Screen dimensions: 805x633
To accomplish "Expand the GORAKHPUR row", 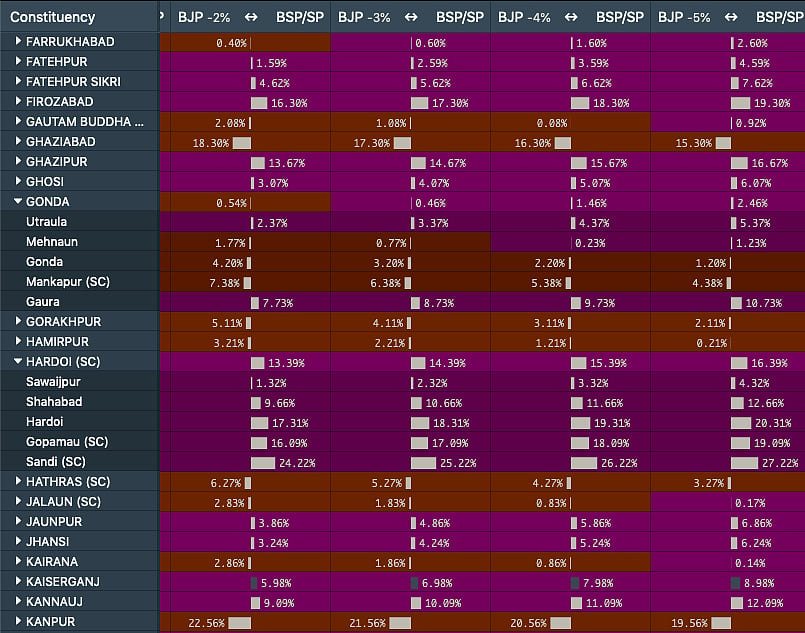I will (x=18, y=321).
